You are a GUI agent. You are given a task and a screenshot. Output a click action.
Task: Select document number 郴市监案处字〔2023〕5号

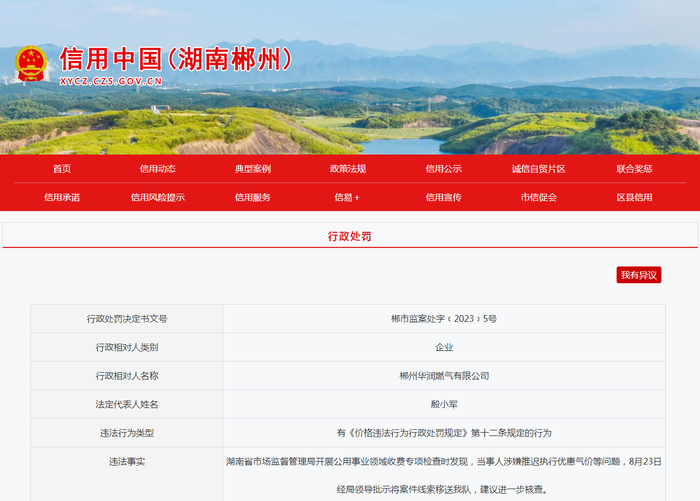pyautogui.click(x=444, y=319)
